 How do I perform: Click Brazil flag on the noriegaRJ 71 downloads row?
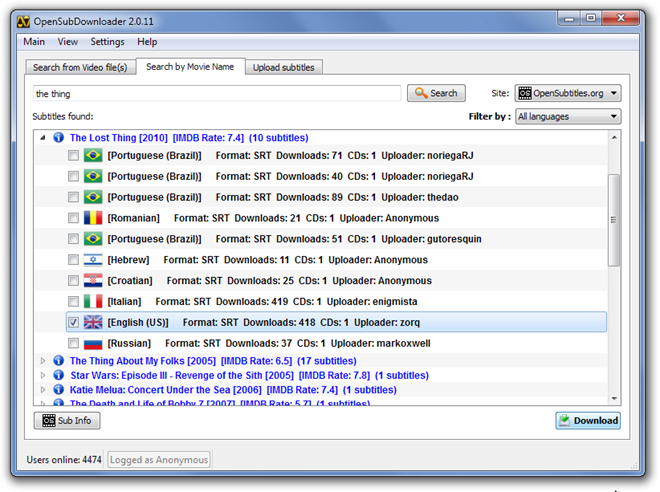coord(93,155)
